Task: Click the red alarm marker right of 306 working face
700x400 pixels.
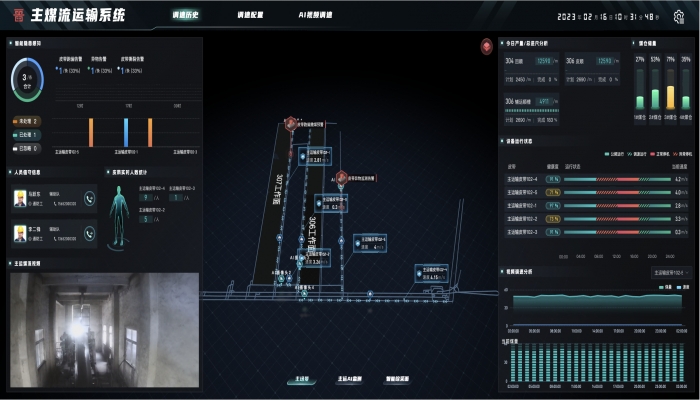Action: coord(340,178)
